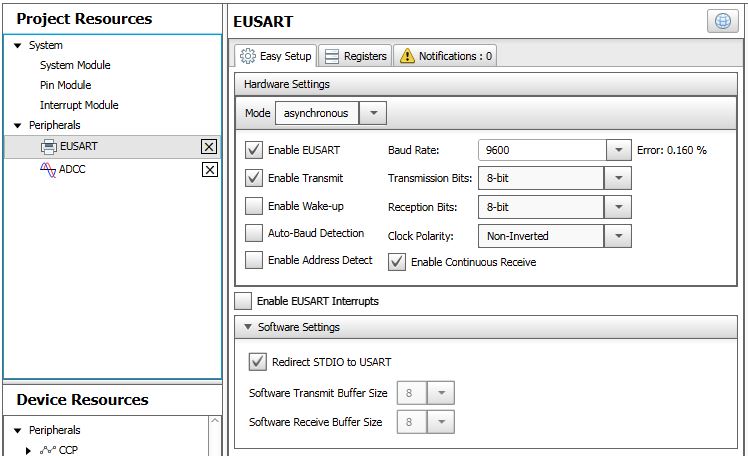
Task: Open Interrupt Module in project tree
Action: tap(79, 105)
